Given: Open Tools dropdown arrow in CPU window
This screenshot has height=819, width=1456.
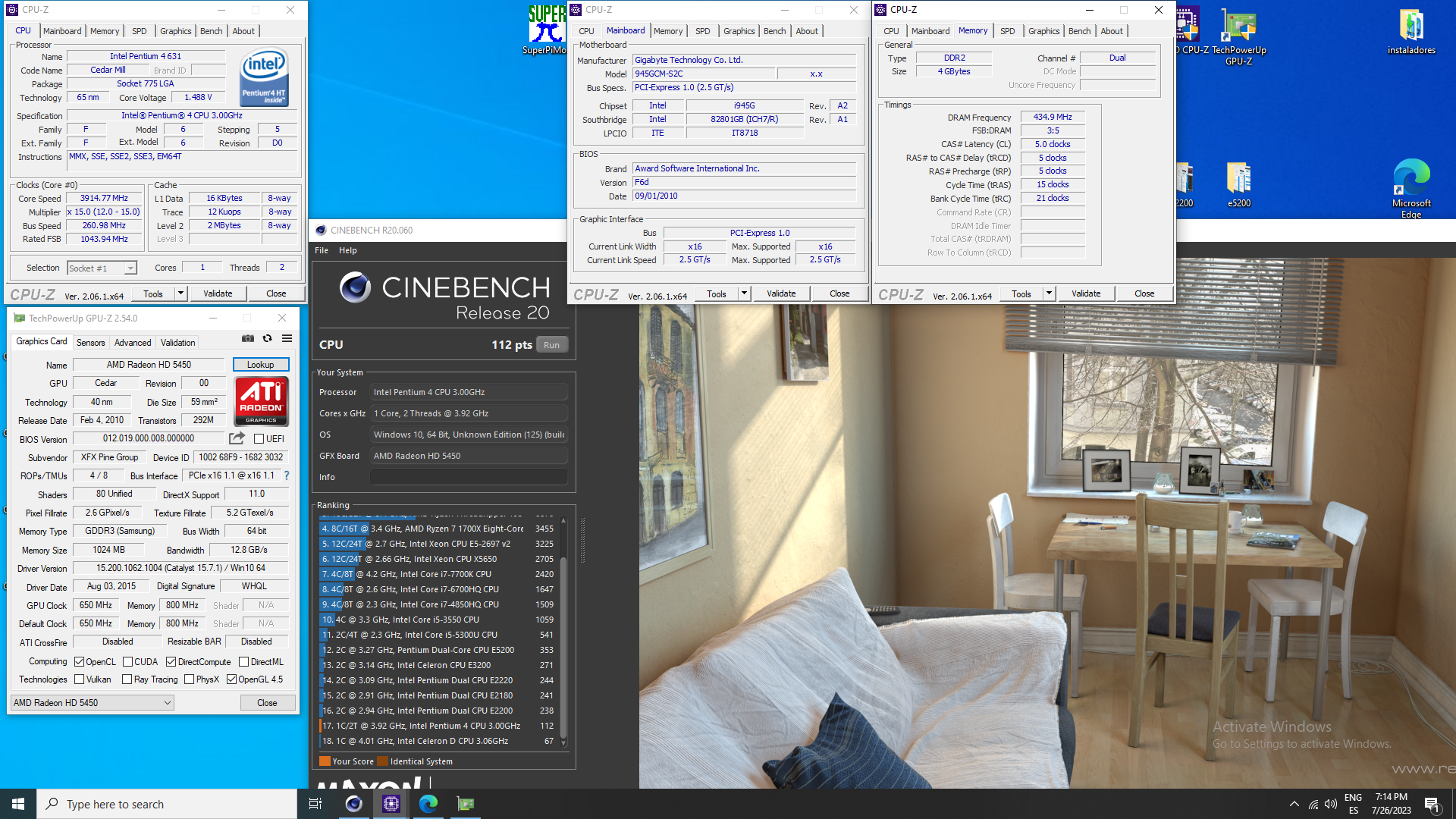Looking at the screenshot, I should [x=180, y=293].
